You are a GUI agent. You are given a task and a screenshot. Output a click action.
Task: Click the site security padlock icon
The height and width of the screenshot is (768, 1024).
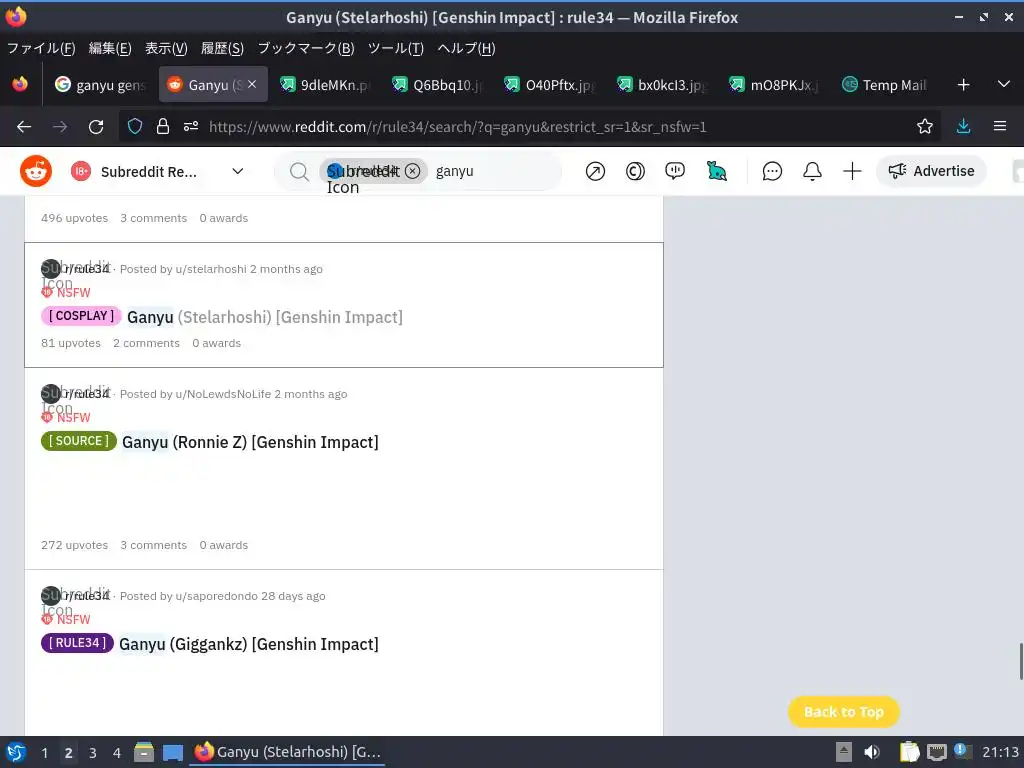point(163,127)
